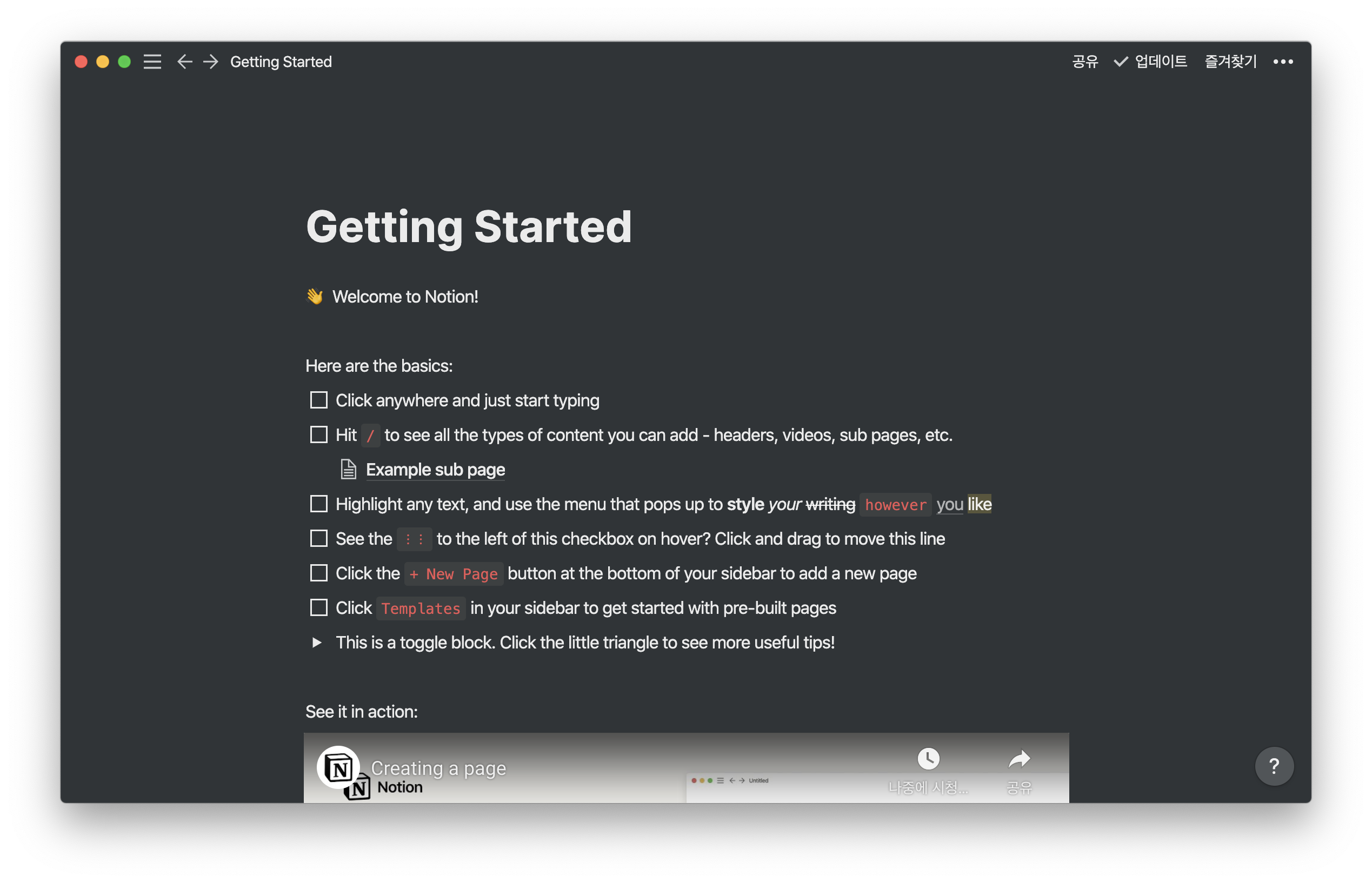Click the Example sub page document icon
Screen dimensions: 1372x883
click(x=348, y=469)
